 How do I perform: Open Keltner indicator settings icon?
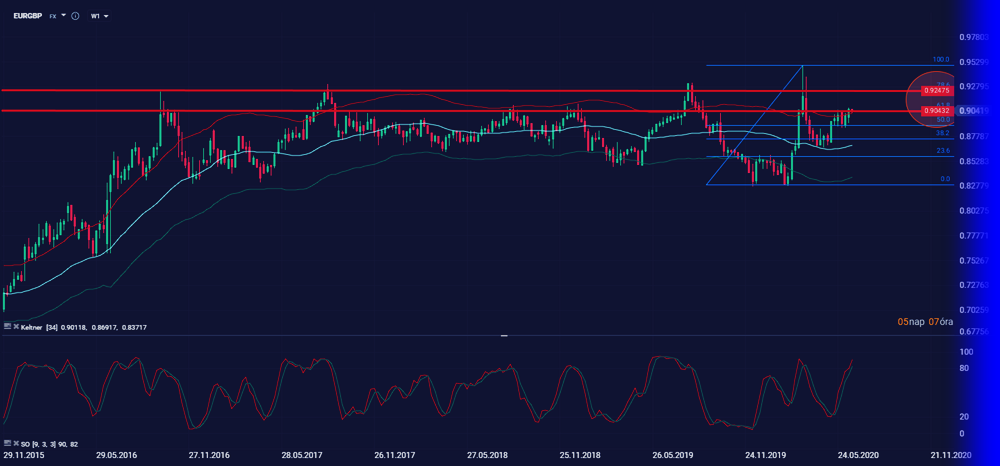point(8,327)
